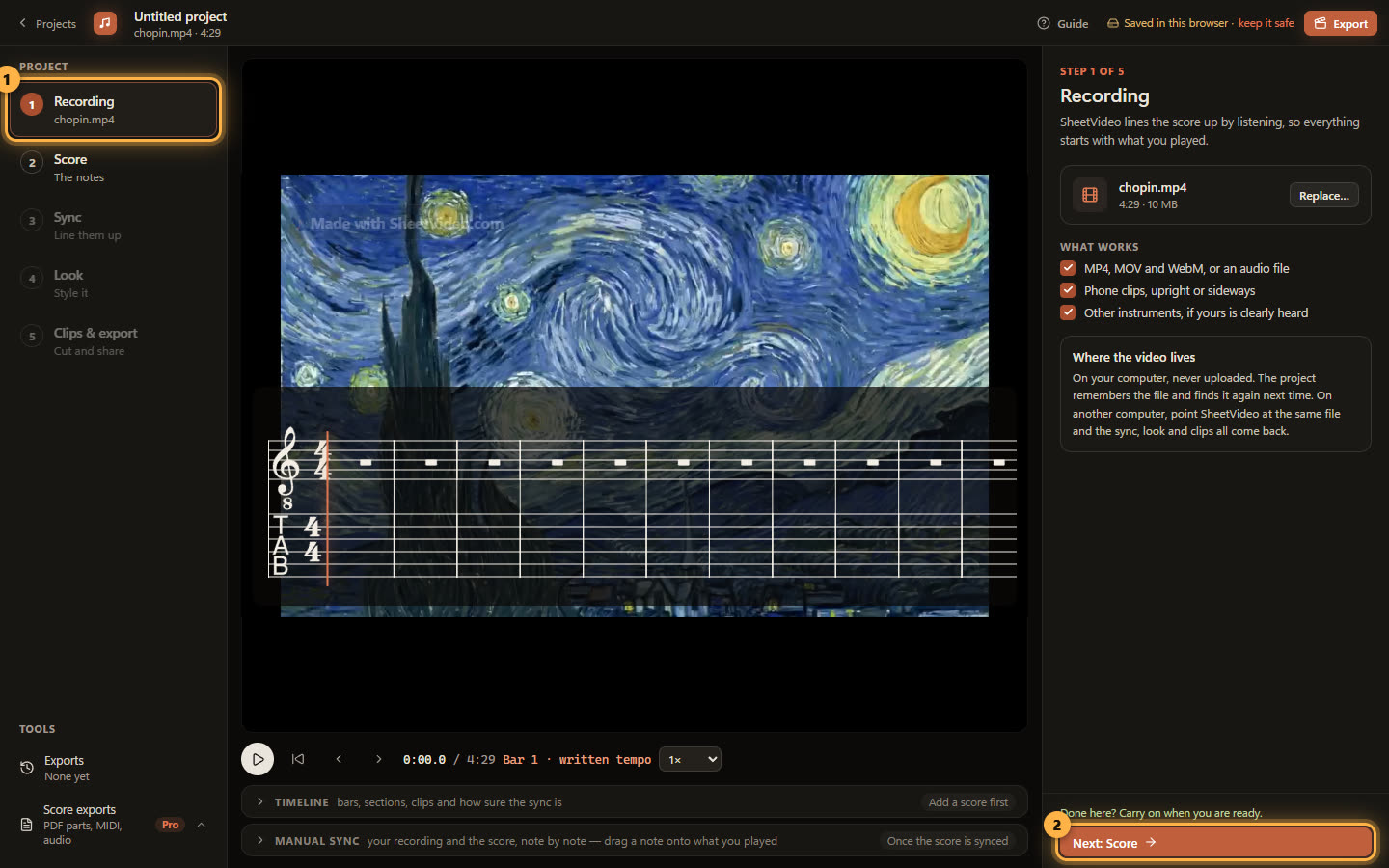Click the Exports history clock icon
The width and height of the screenshot is (1389, 868).
tap(27, 768)
